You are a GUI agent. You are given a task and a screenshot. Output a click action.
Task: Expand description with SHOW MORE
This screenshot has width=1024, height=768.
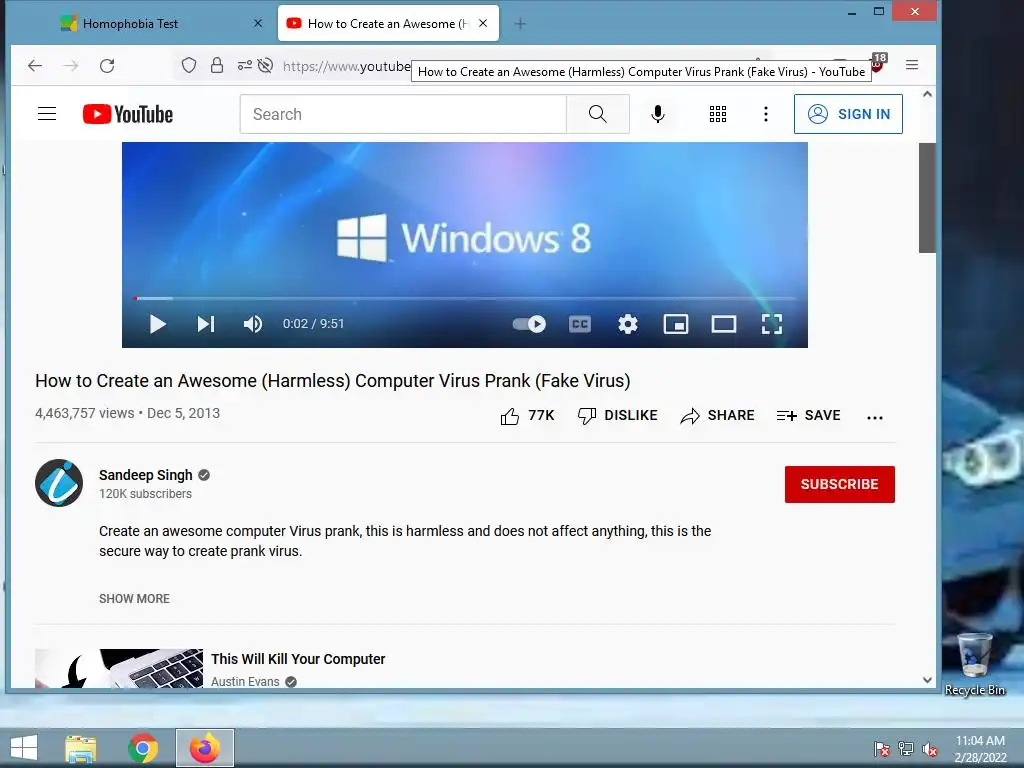135,599
